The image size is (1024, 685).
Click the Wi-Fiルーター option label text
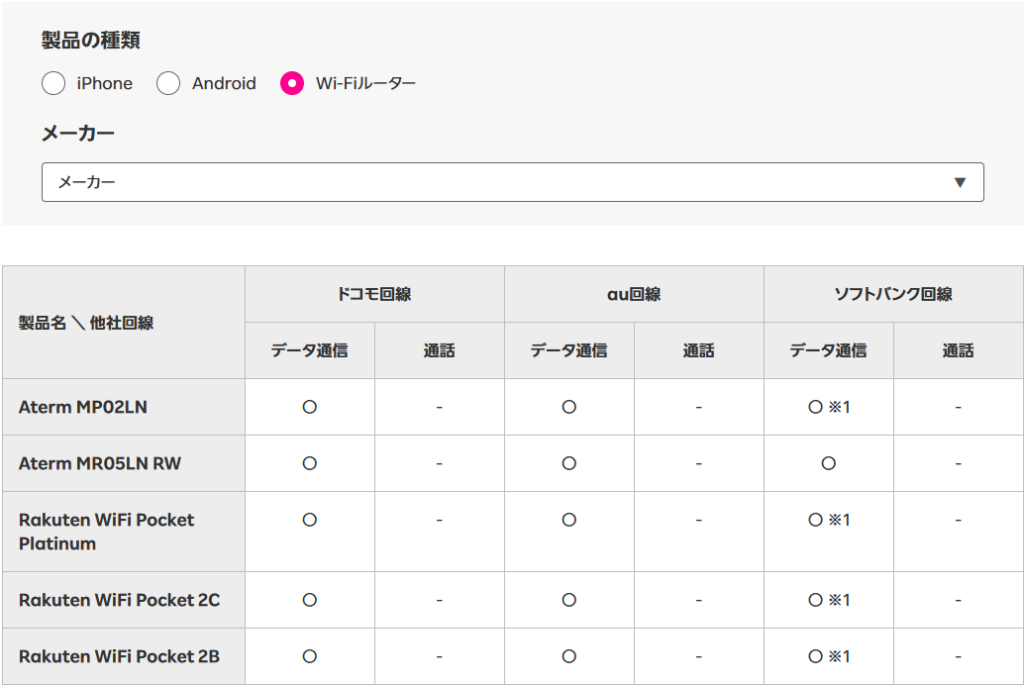tap(366, 84)
